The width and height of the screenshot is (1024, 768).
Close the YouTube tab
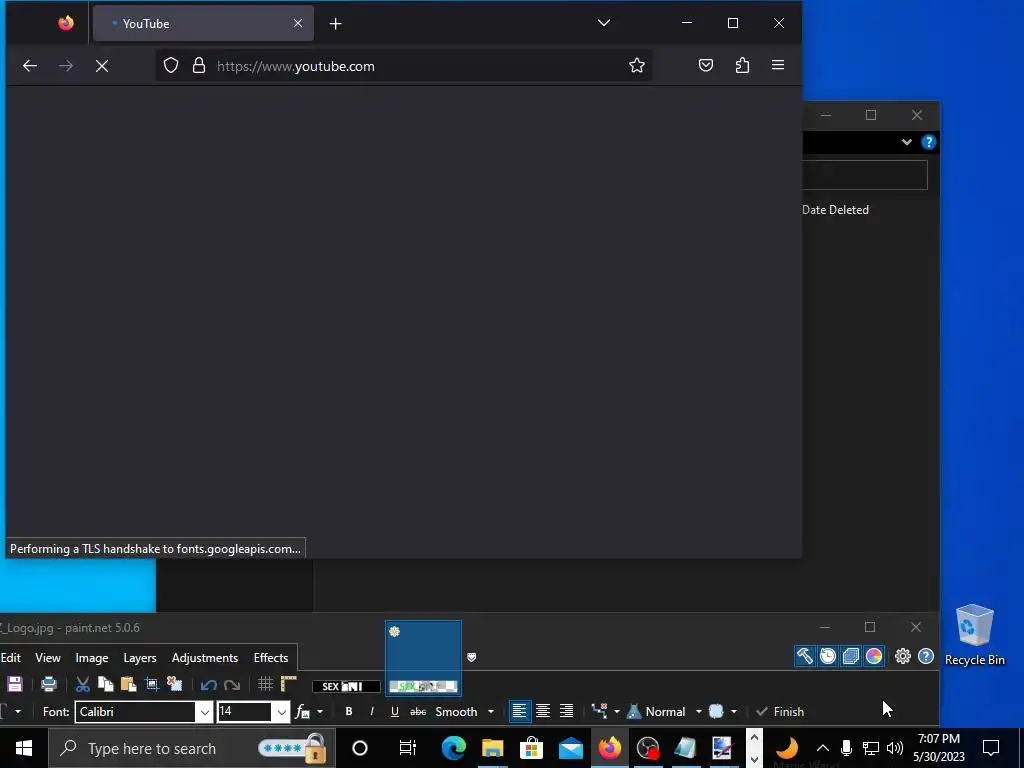tap(298, 24)
